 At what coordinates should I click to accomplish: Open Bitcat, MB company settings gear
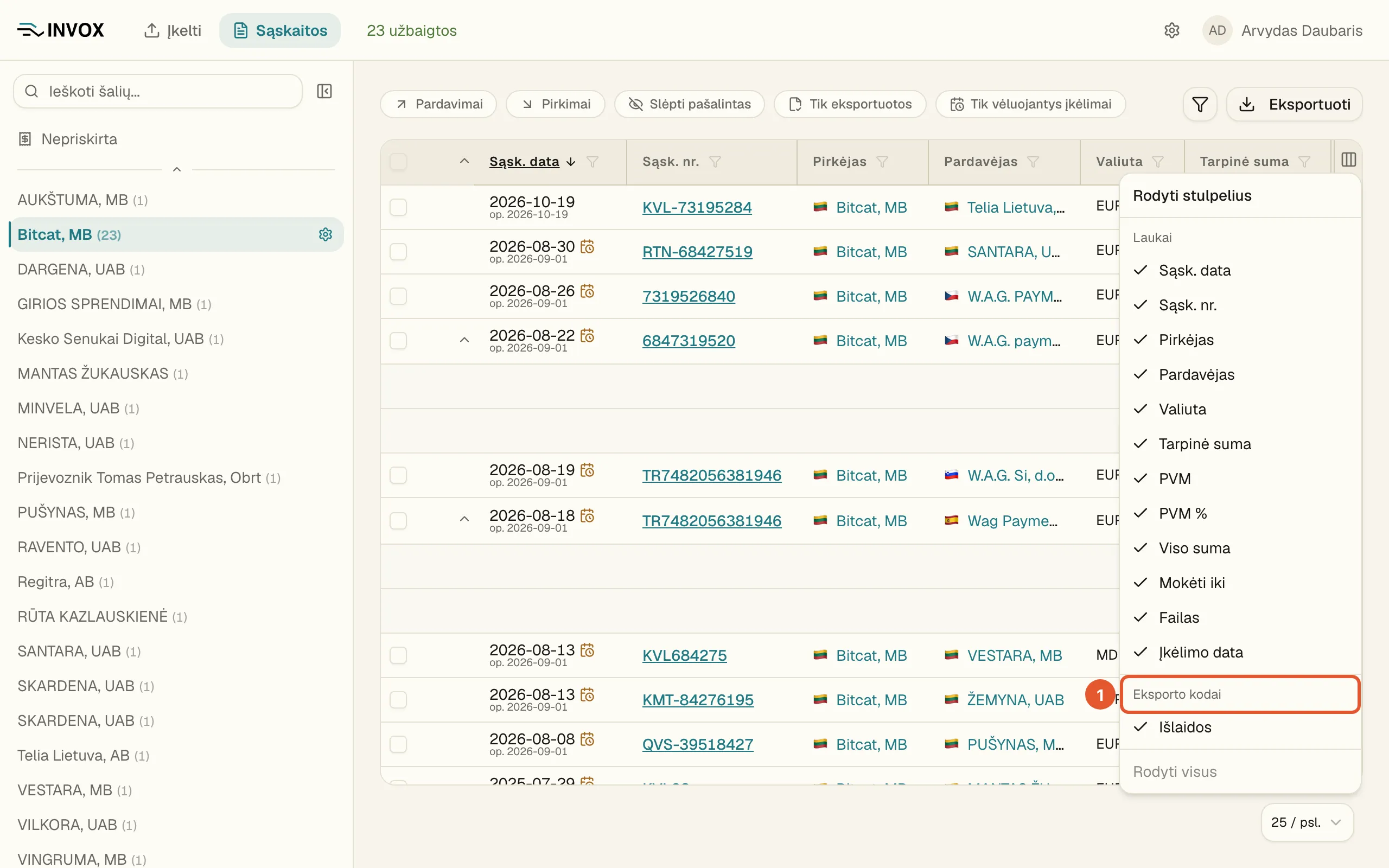326,234
